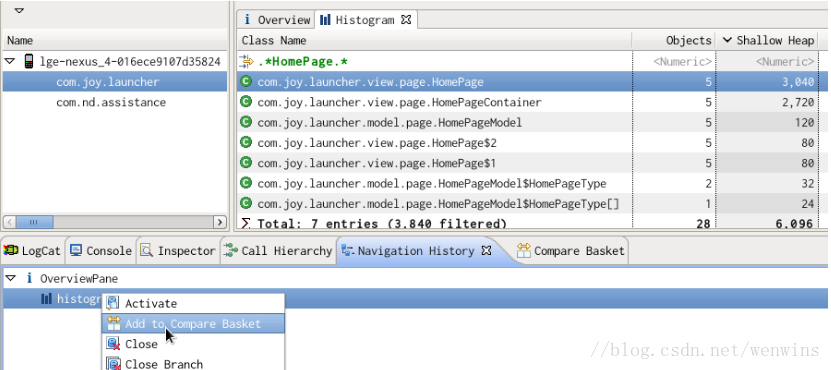831x370 pixels.
Task: Open the Compare Basket tab
Action: (571, 251)
